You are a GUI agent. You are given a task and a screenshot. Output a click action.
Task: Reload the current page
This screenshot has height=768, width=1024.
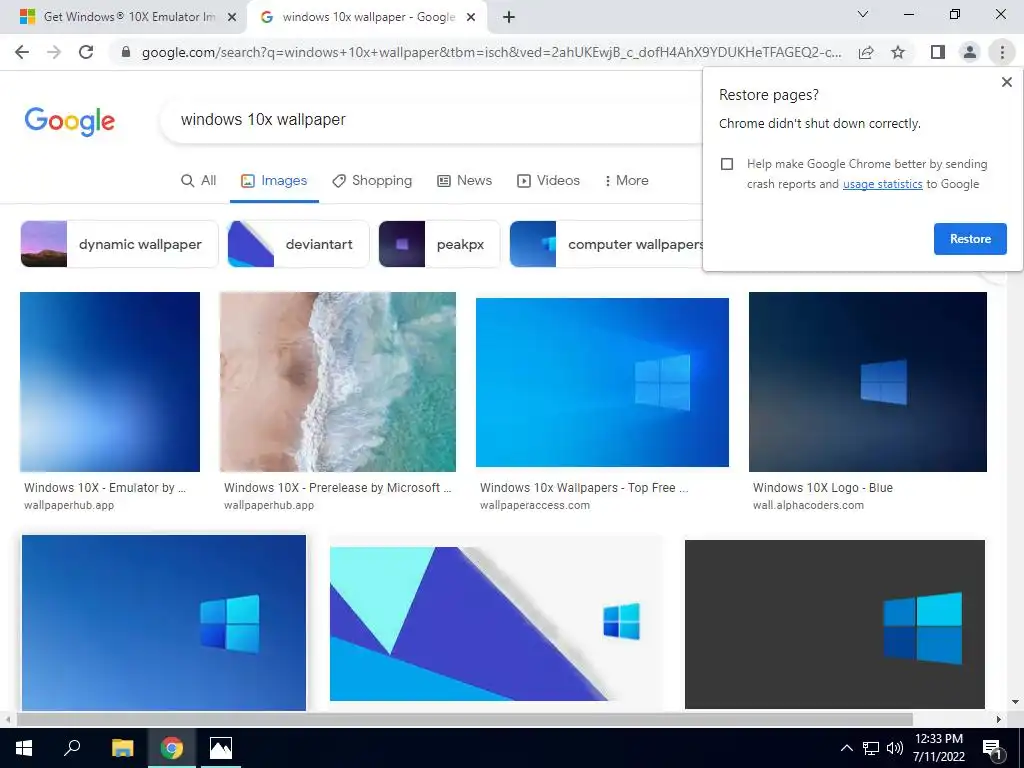click(86, 52)
